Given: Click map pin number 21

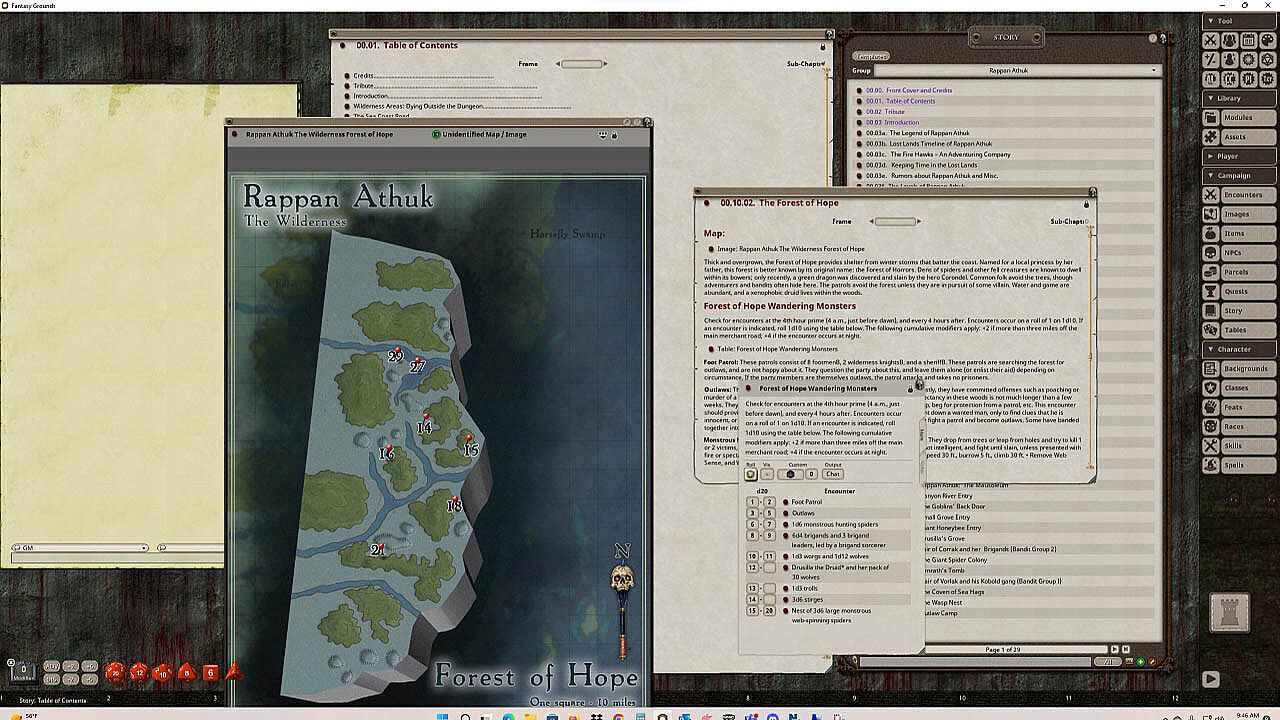Looking at the screenshot, I should [x=378, y=549].
